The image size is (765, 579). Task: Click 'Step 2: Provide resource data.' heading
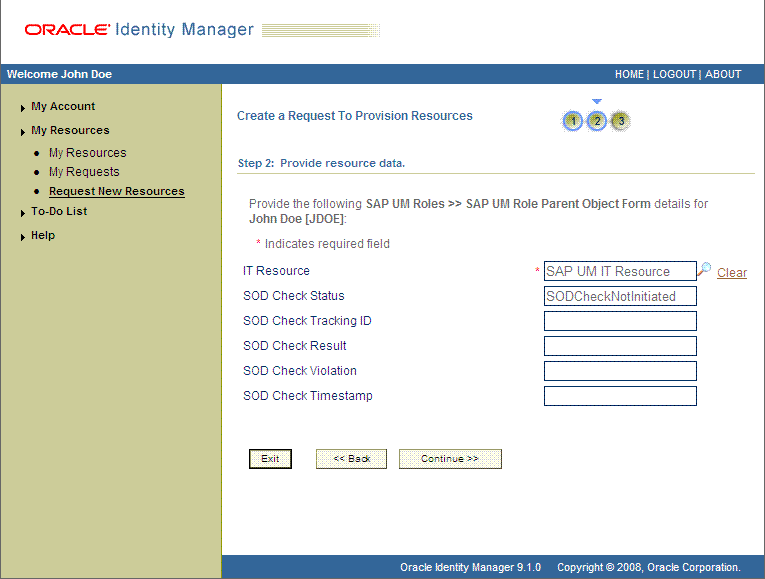[321, 163]
